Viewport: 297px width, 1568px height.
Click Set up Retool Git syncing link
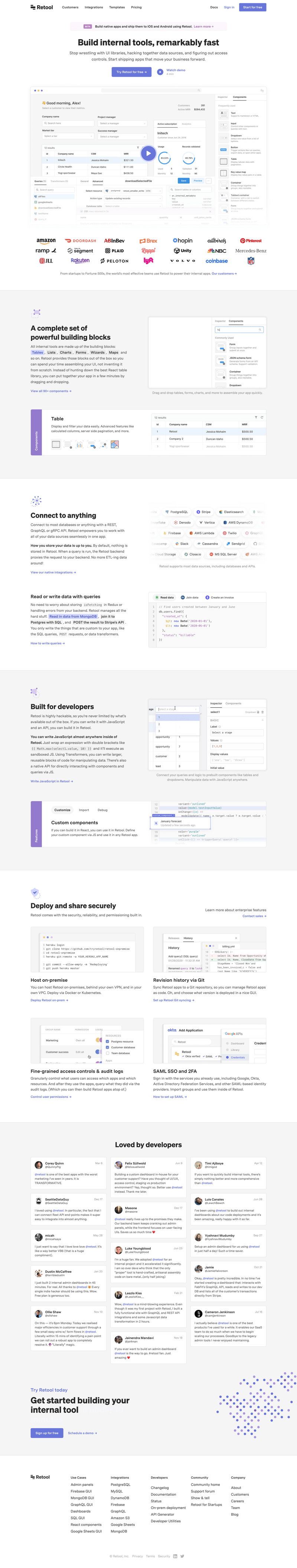coord(174,1000)
